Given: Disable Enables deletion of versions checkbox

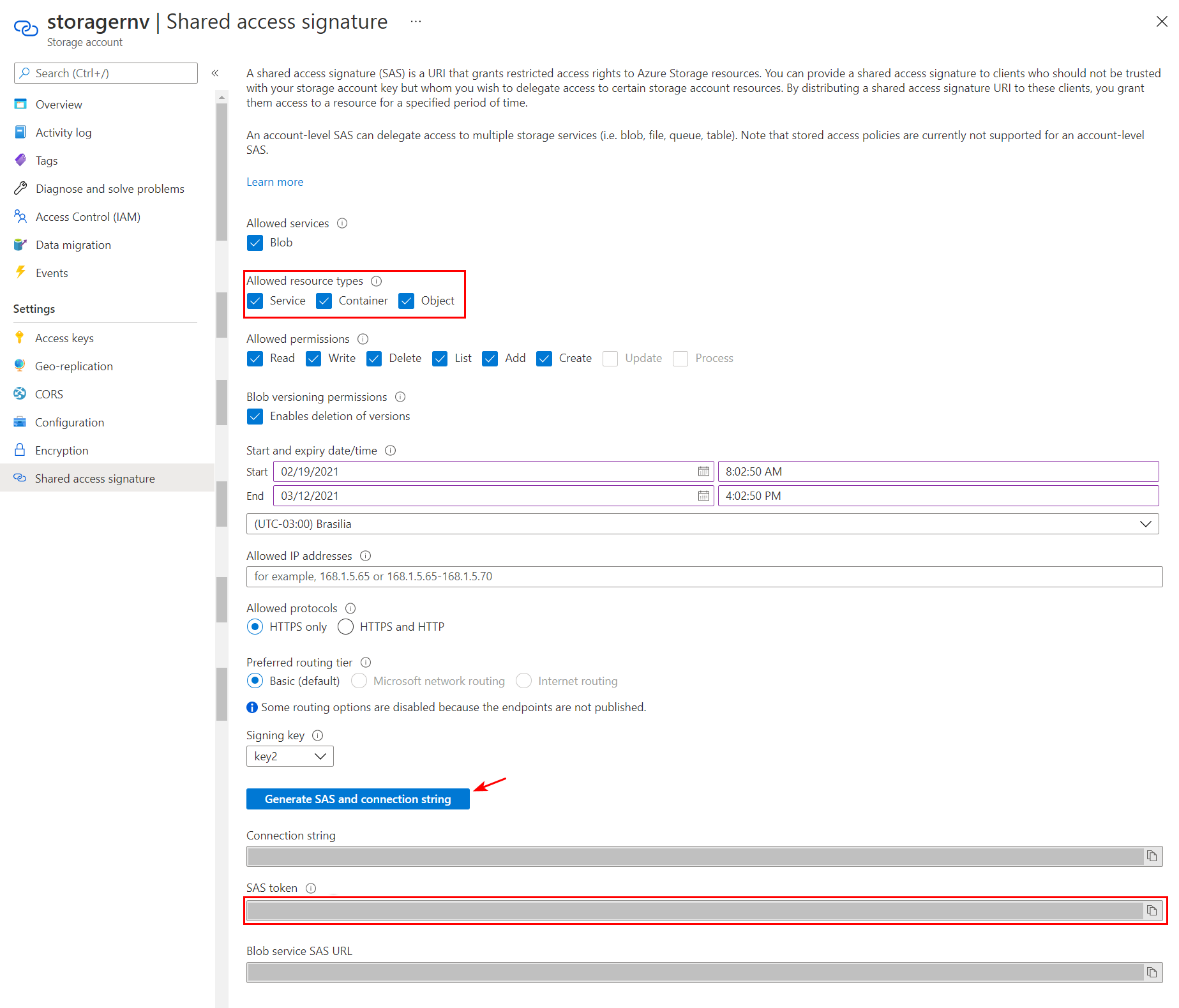Looking at the screenshot, I should pyautogui.click(x=255, y=416).
